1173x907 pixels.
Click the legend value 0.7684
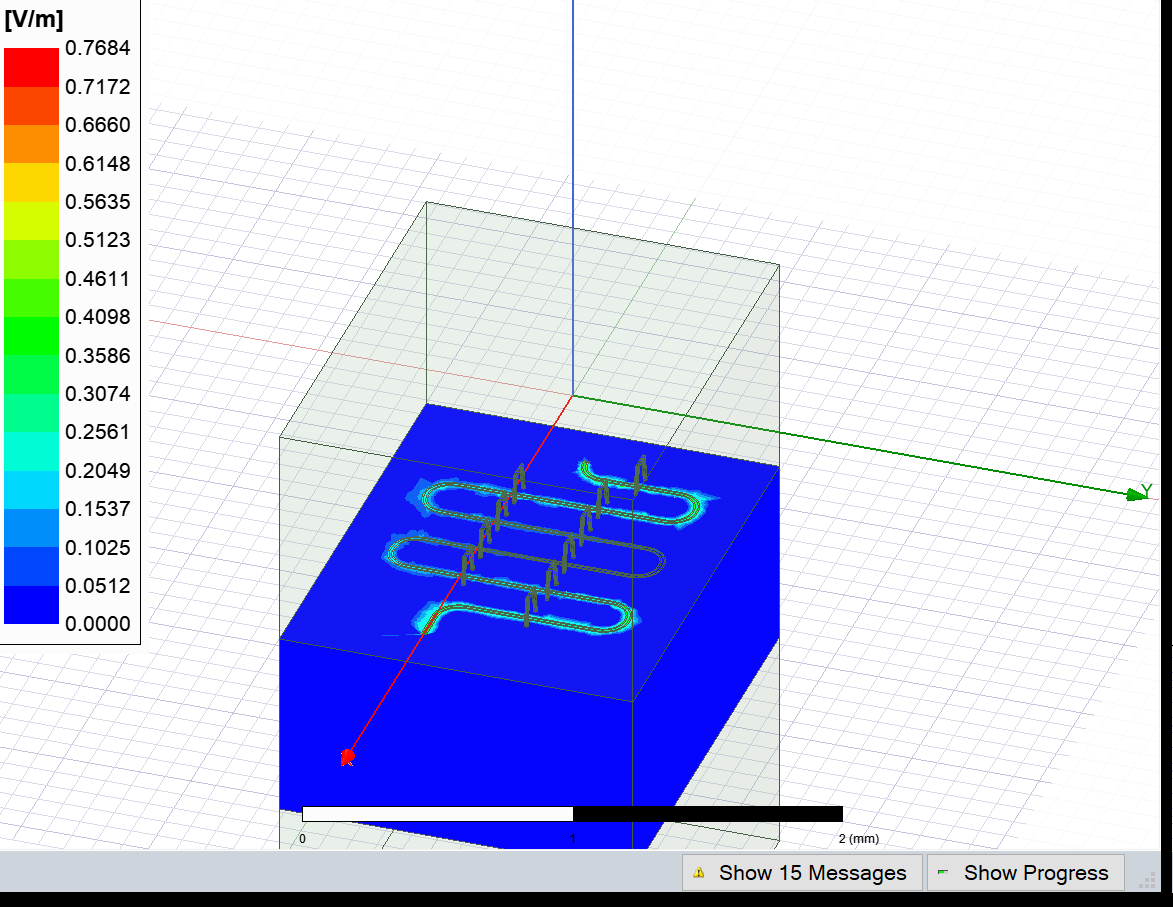pos(97,48)
